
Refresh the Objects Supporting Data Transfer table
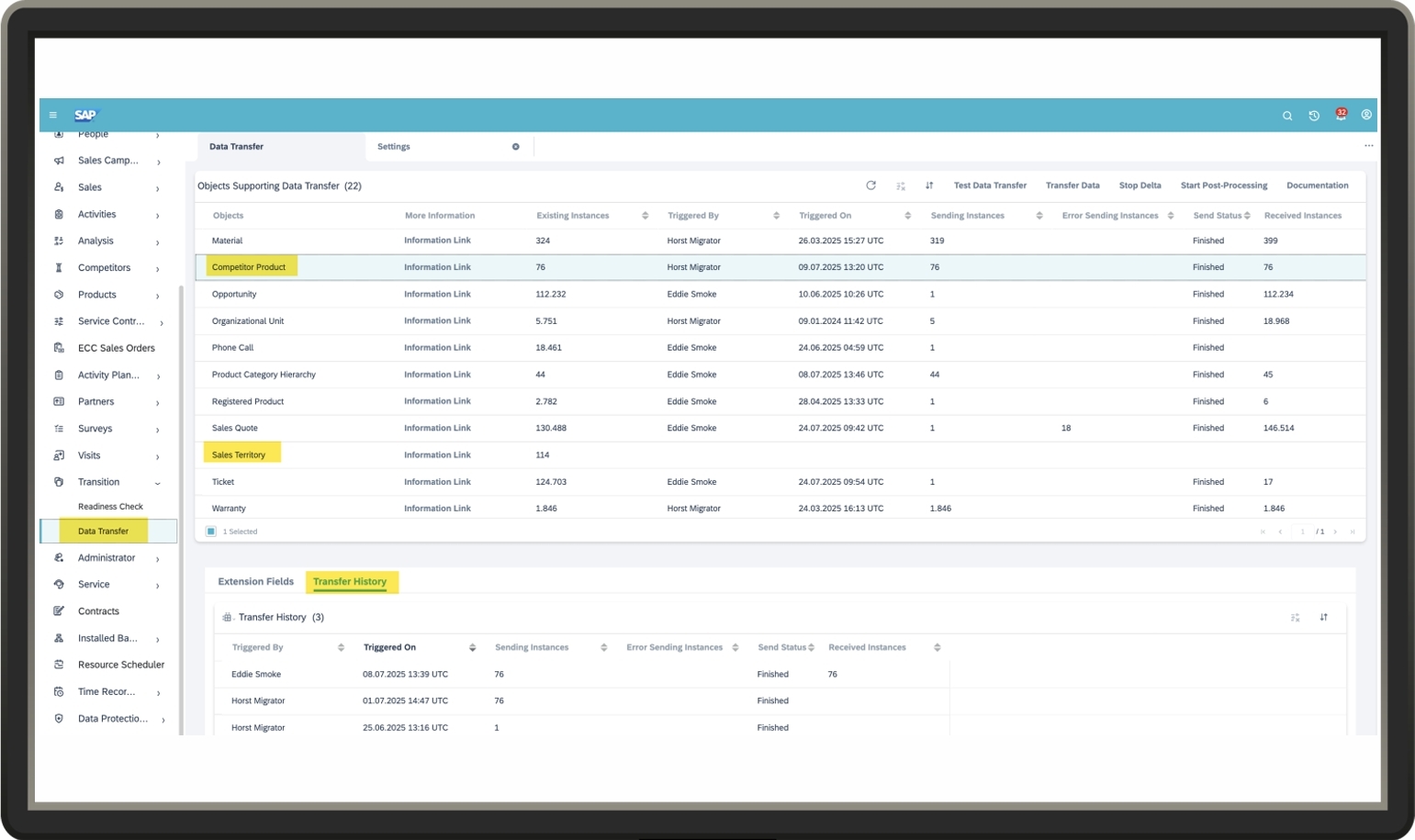point(870,185)
